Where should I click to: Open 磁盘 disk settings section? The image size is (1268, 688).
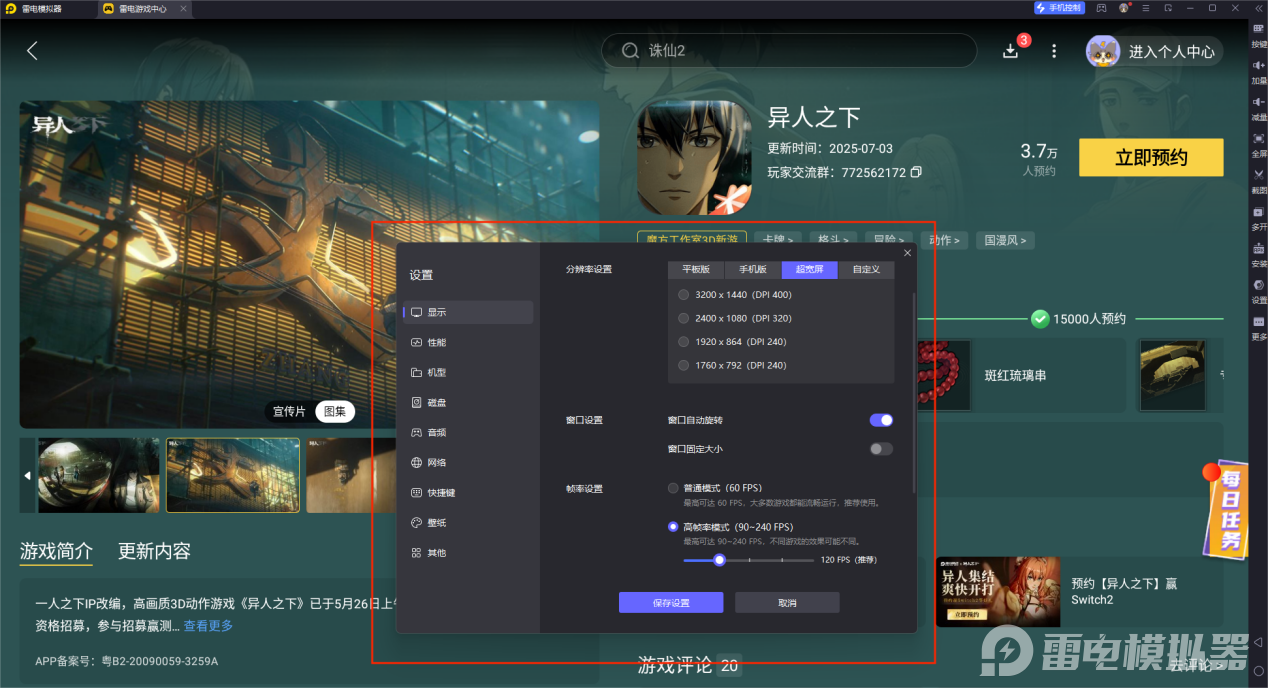tap(468, 402)
